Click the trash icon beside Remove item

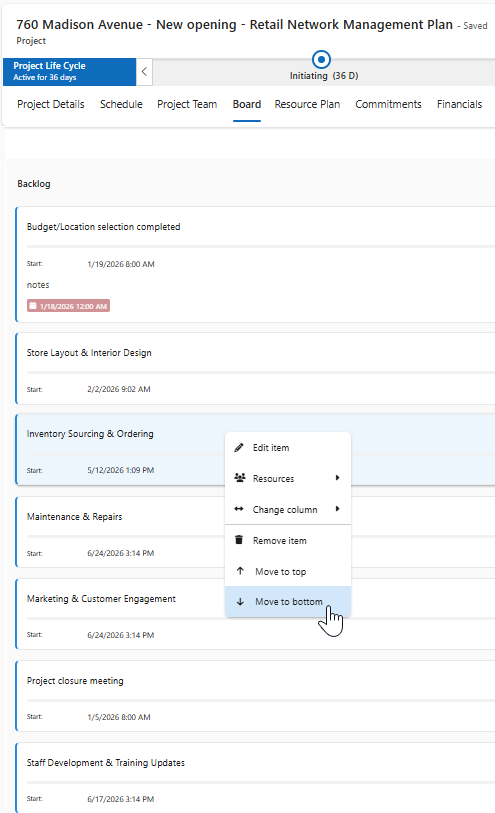(x=239, y=540)
